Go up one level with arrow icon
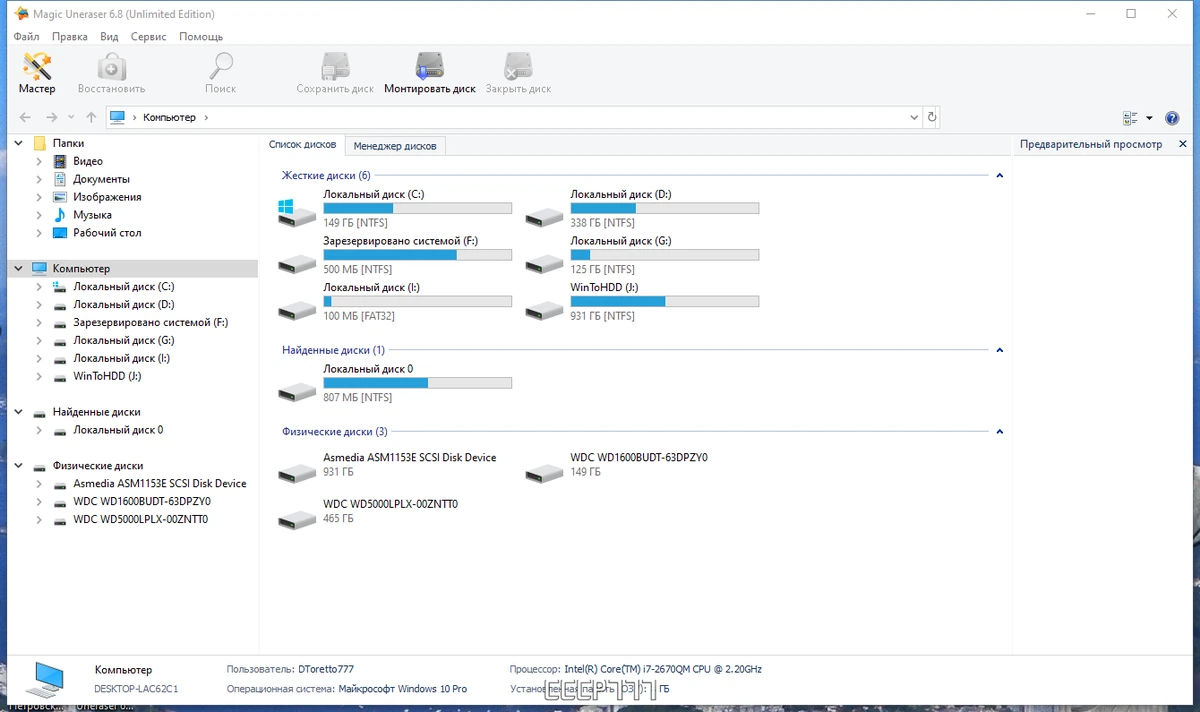 coord(91,118)
